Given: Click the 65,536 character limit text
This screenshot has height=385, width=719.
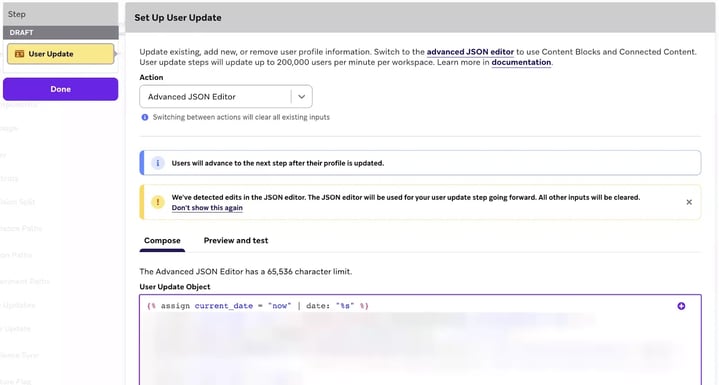Looking at the screenshot, I should pos(246,271).
